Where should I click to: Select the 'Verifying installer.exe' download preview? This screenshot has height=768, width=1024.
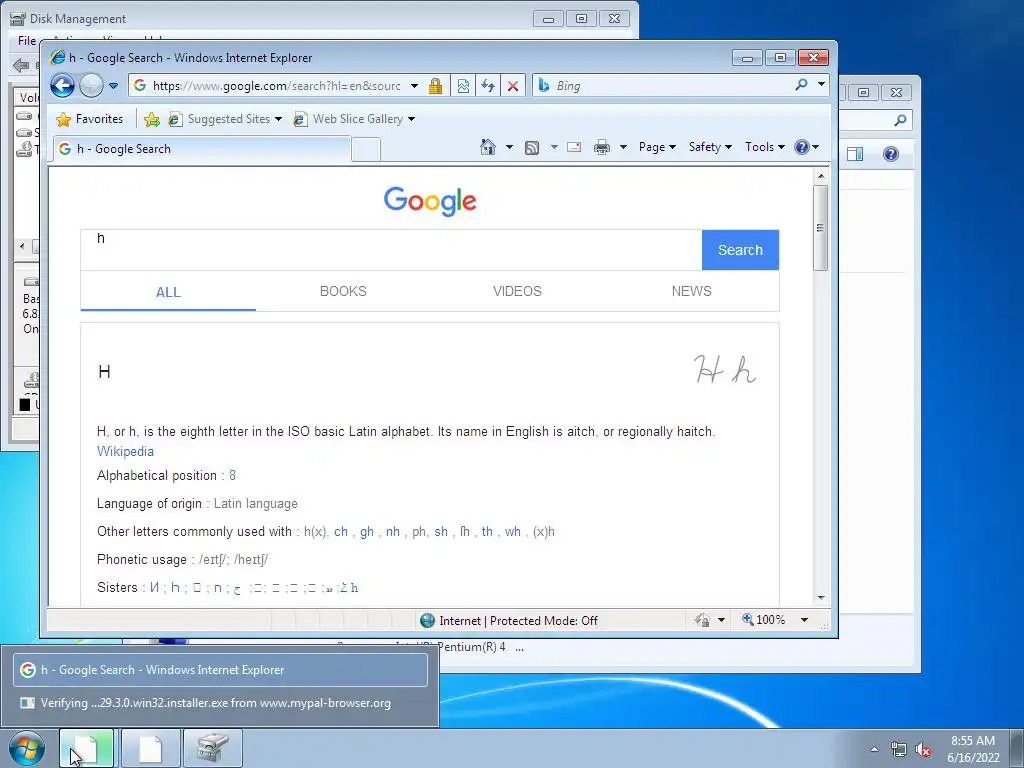coord(221,703)
